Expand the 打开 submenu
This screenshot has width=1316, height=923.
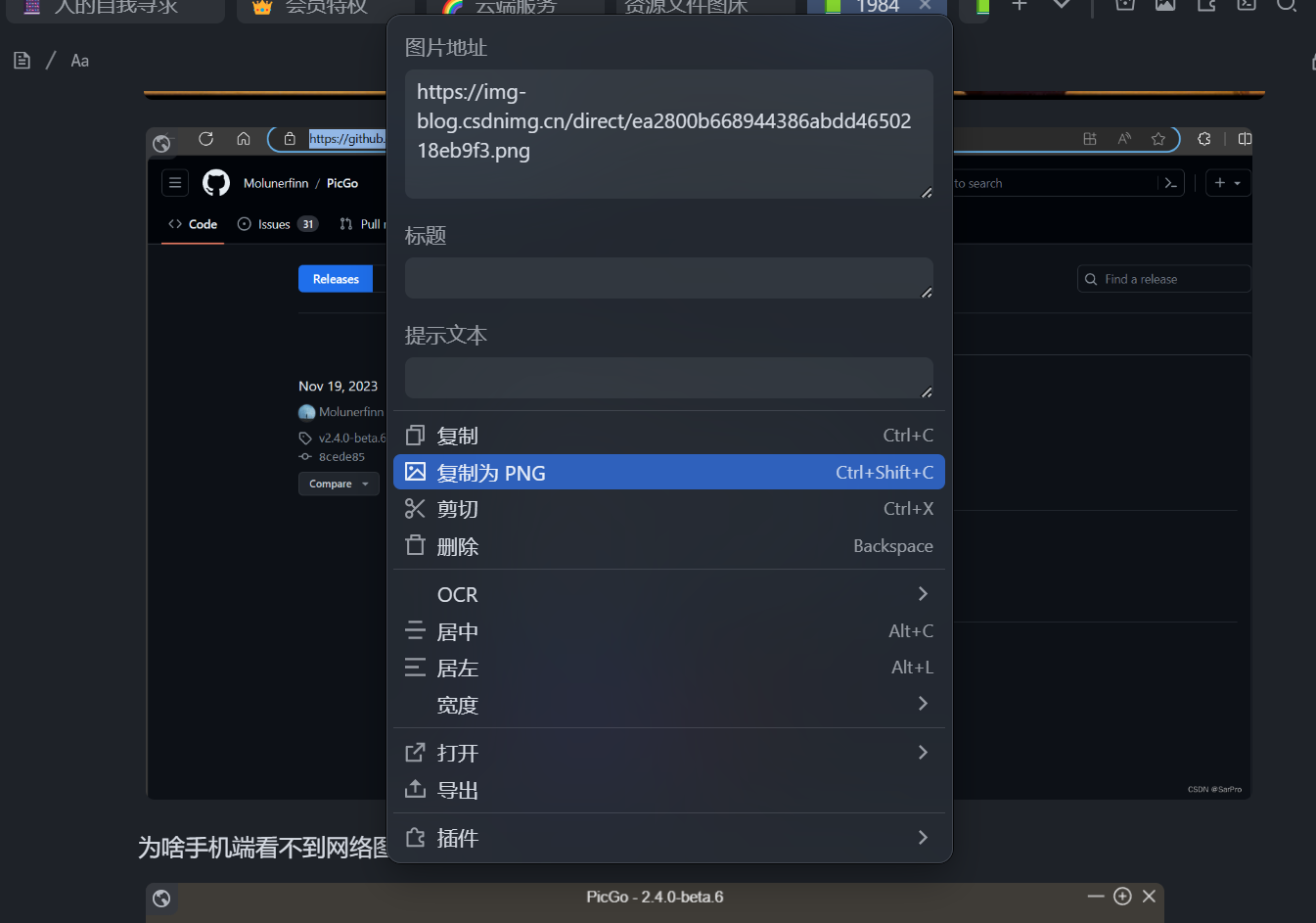click(x=668, y=753)
